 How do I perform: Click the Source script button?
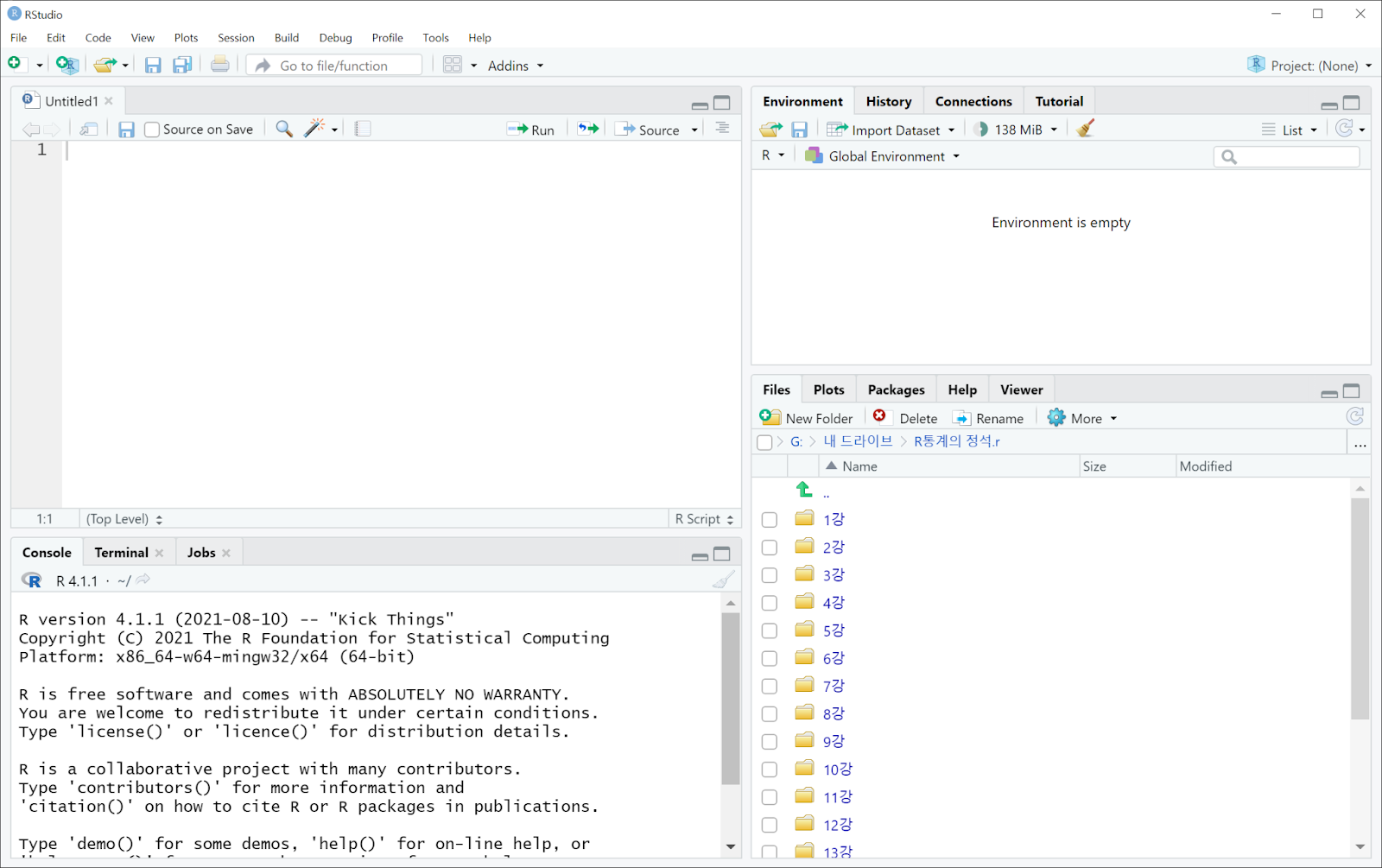tap(647, 130)
